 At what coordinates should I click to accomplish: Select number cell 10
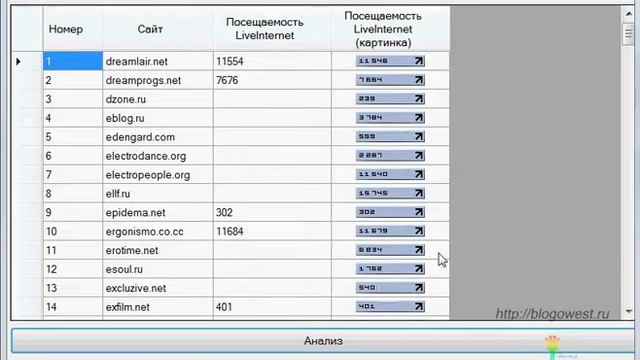click(73, 231)
